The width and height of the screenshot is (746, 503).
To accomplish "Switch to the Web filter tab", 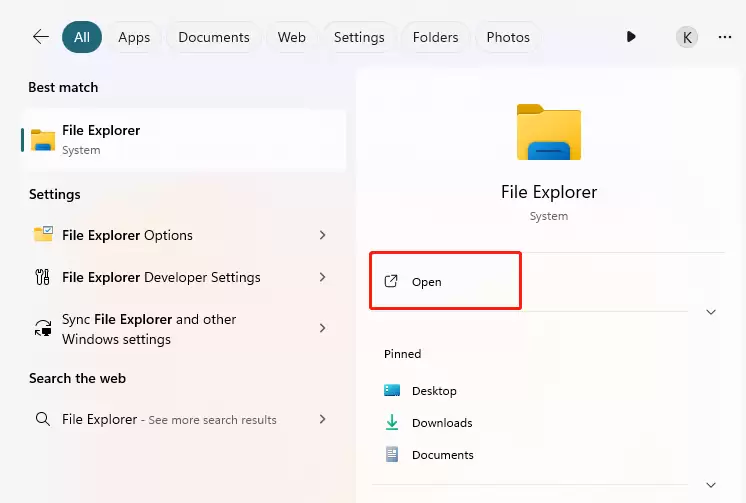I will (x=292, y=37).
